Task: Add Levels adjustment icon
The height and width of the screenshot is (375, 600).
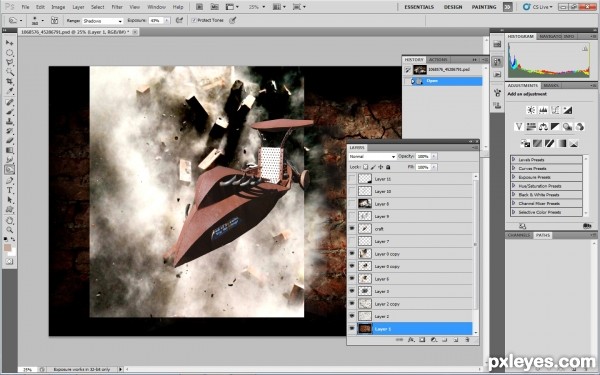Action: coord(543,110)
